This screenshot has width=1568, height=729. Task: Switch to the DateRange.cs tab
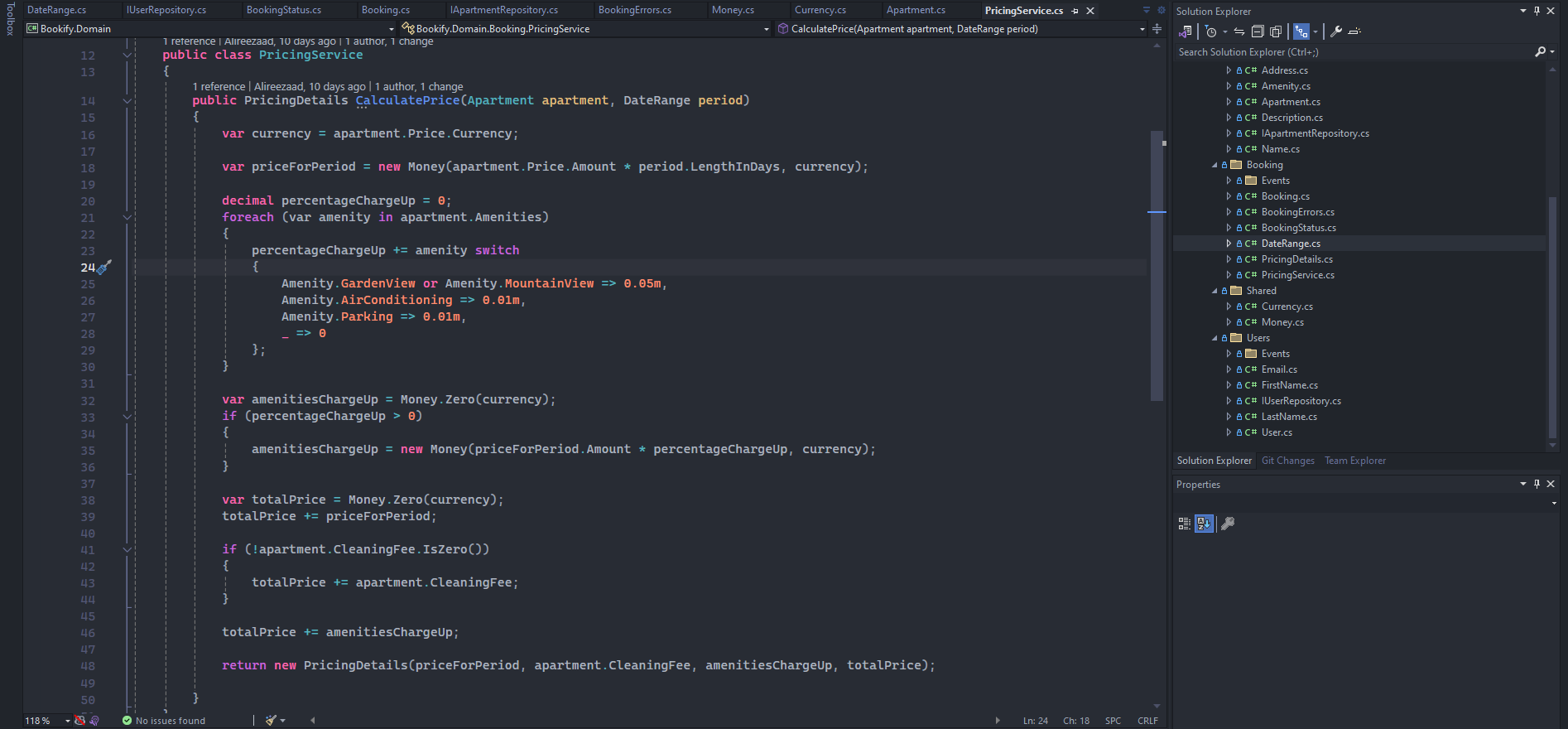pos(56,10)
